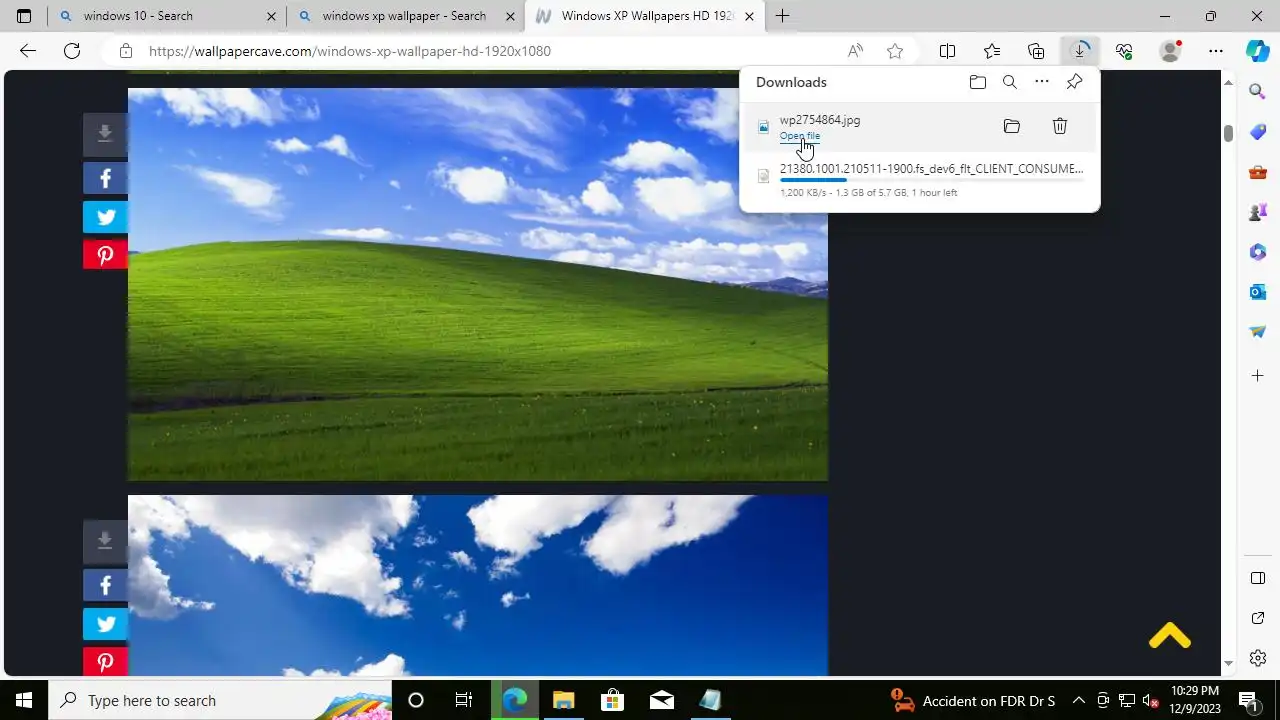This screenshot has height=720, width=1280.
Task: Toggle the Downloads toolbar button
Action: click(1080, 51)
